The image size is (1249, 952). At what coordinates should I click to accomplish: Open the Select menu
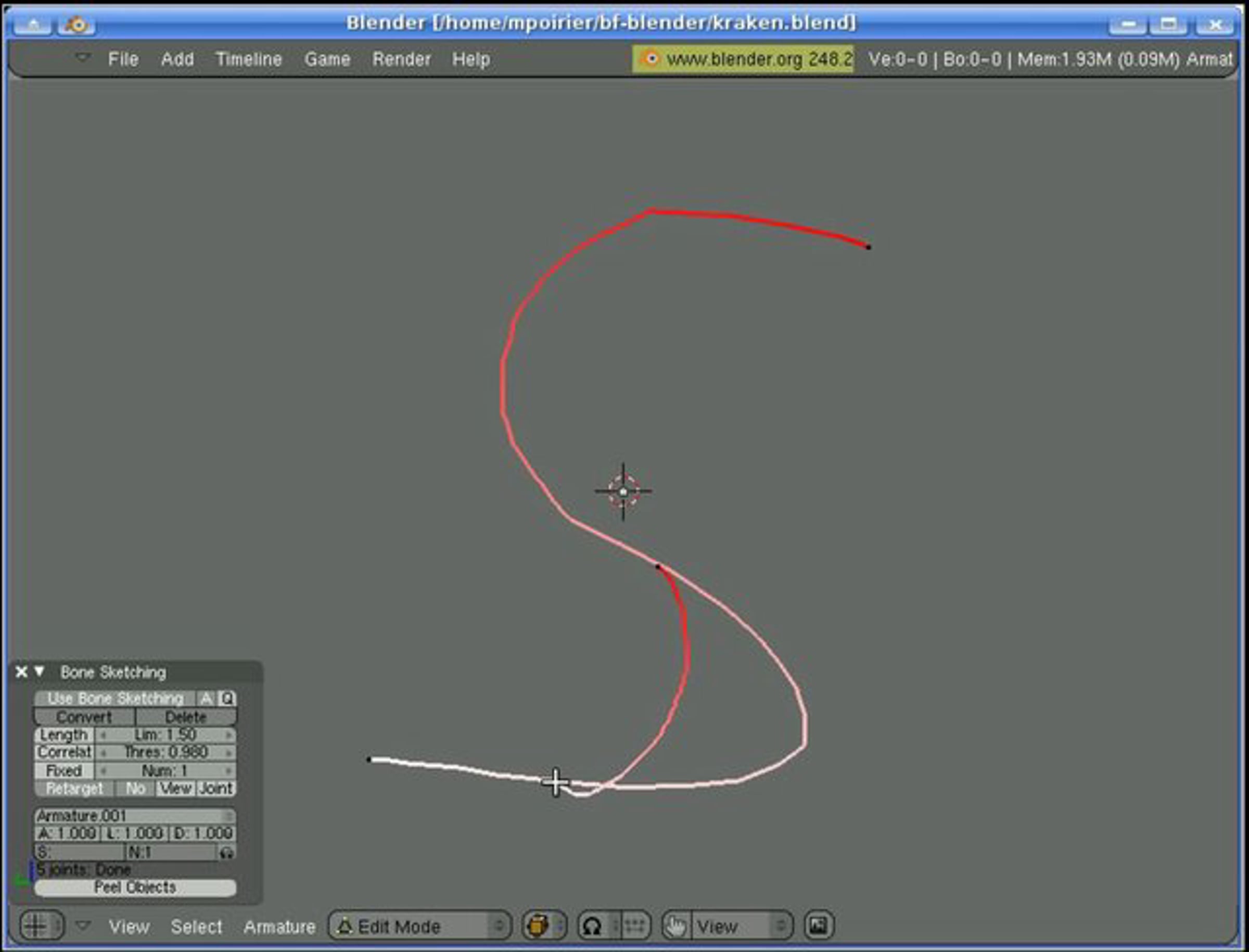196,927
